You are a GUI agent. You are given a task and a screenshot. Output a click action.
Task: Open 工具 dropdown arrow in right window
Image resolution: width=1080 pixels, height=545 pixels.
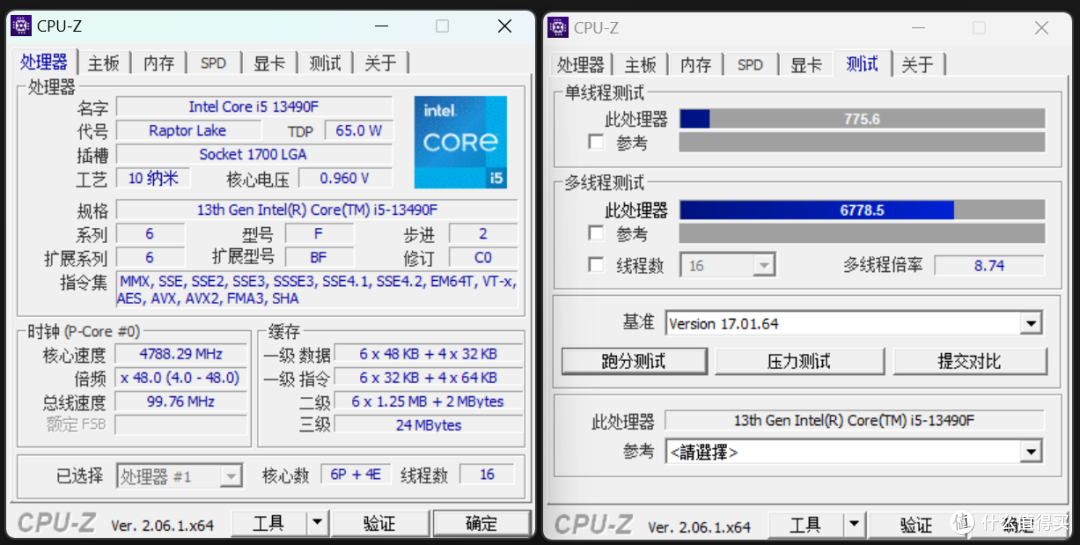click(854, 525)
